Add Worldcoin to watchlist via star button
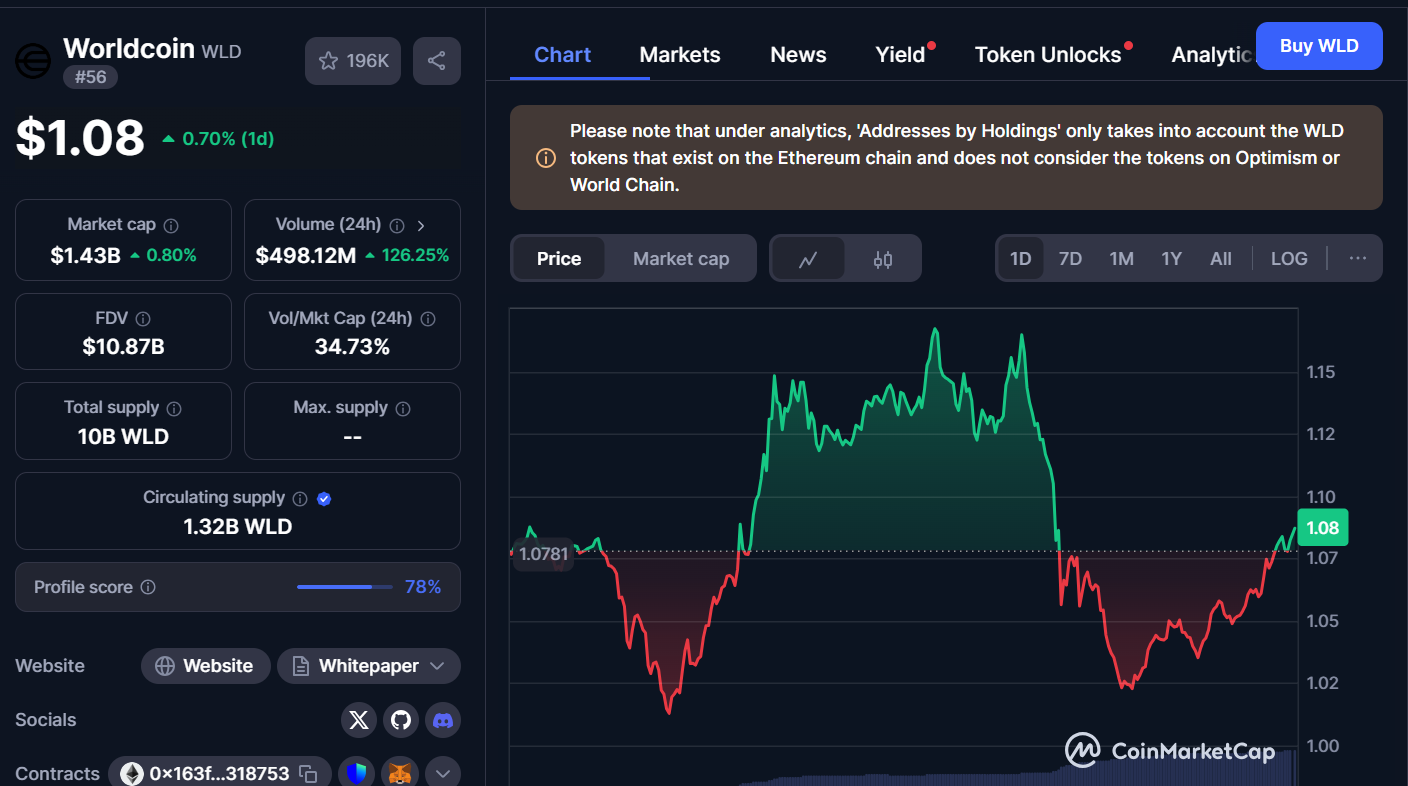The width and height of the screenshot is (1408, 786). 353,61
